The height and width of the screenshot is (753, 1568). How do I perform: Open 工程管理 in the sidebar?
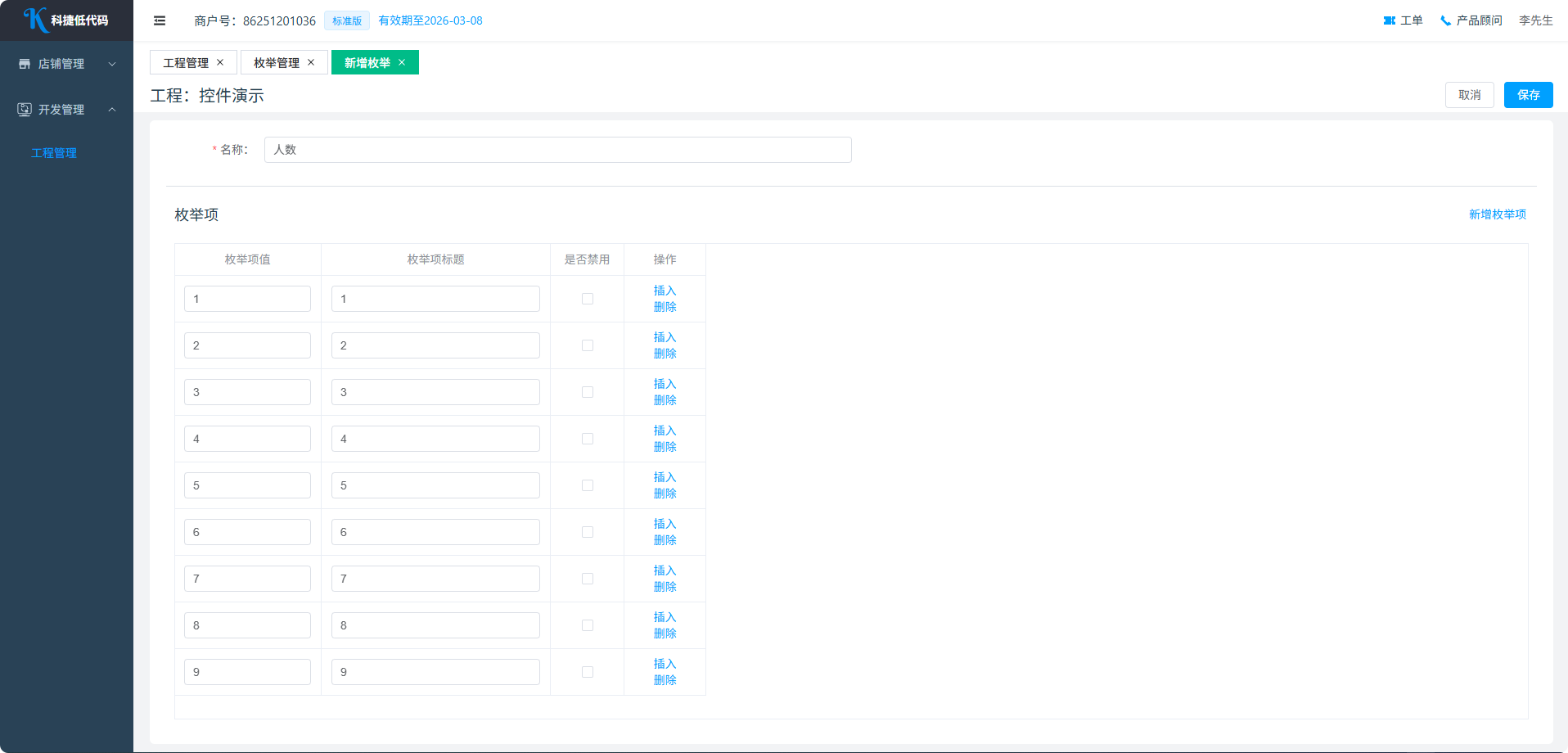54,153
